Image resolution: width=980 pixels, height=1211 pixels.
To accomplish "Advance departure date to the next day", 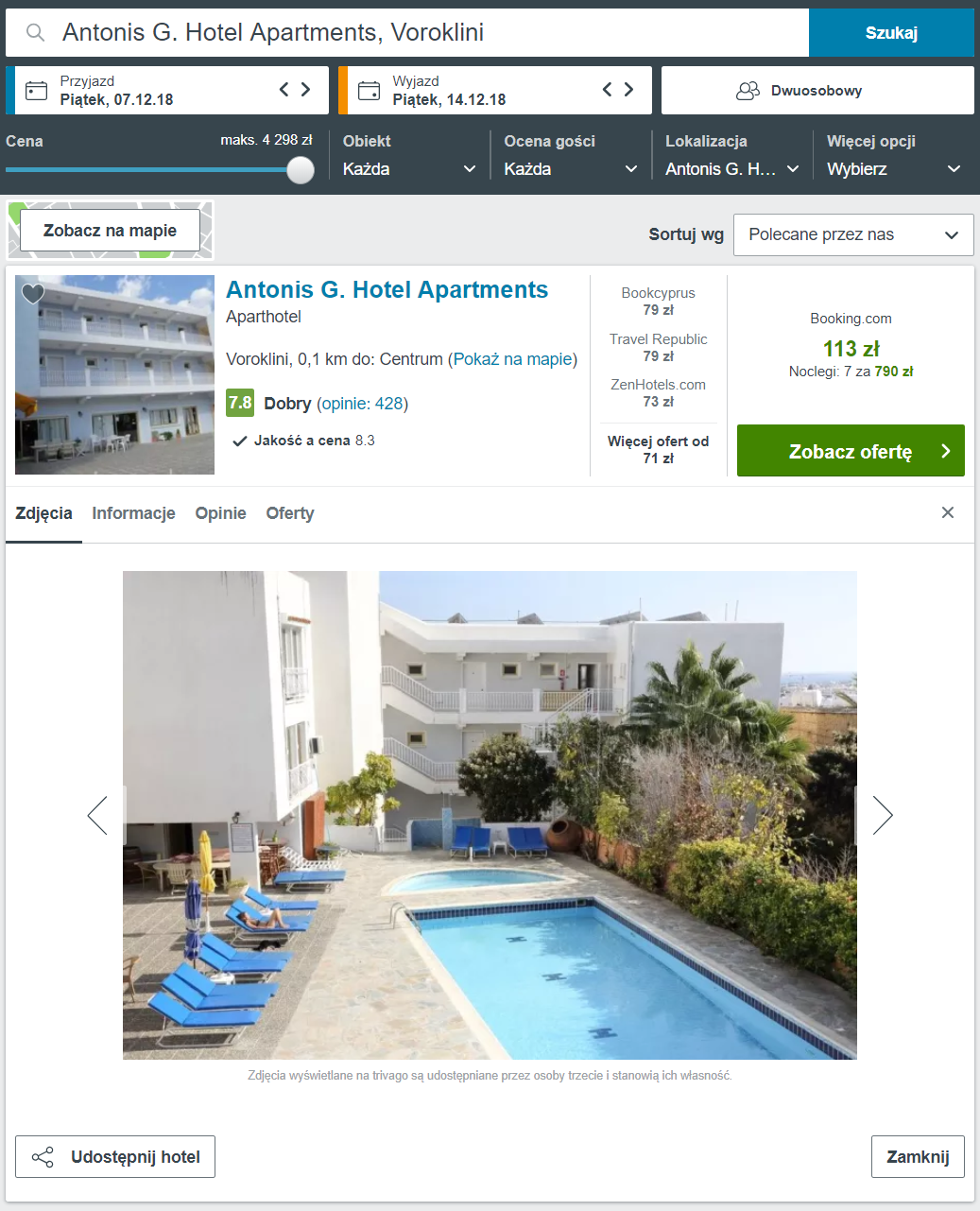I will pos(628,90).
